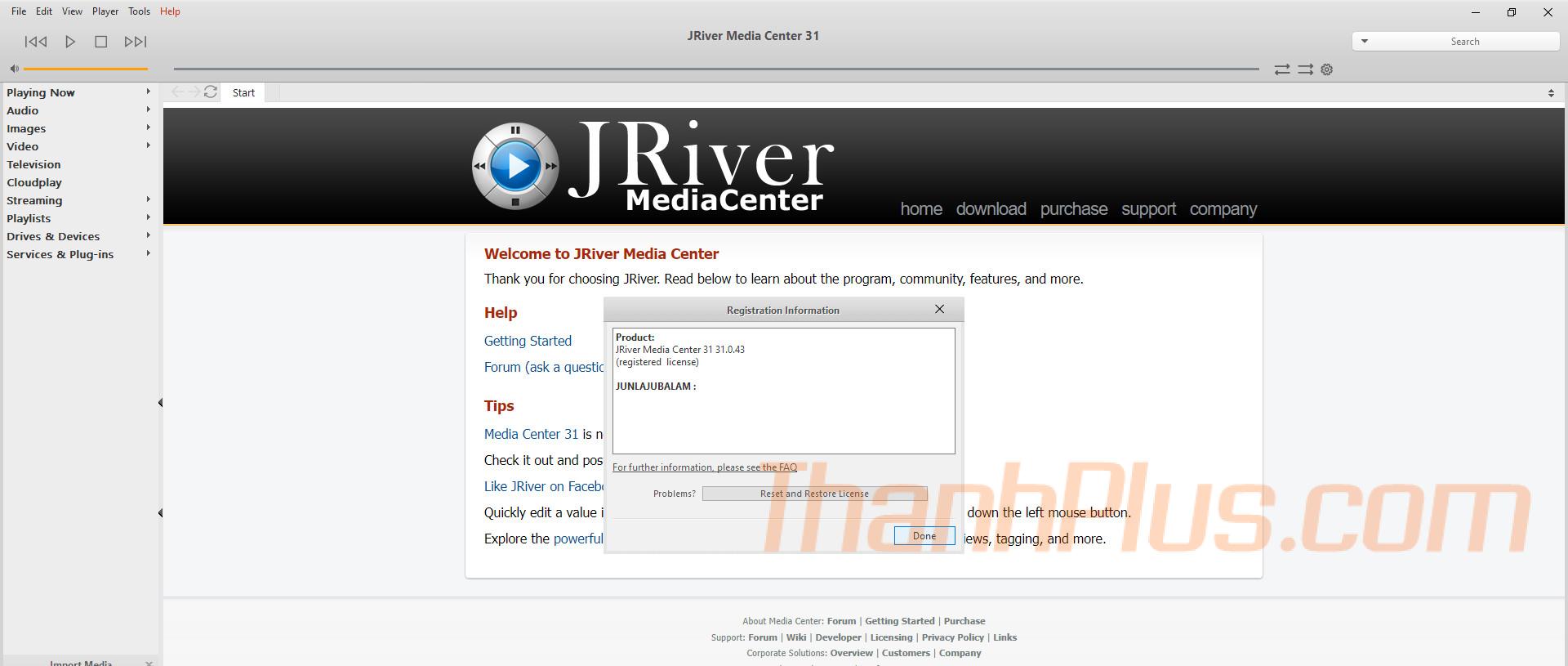Reload the Start page with the refresh icon
Screen dimensions: 1568x666
click(x=211, y=92)
